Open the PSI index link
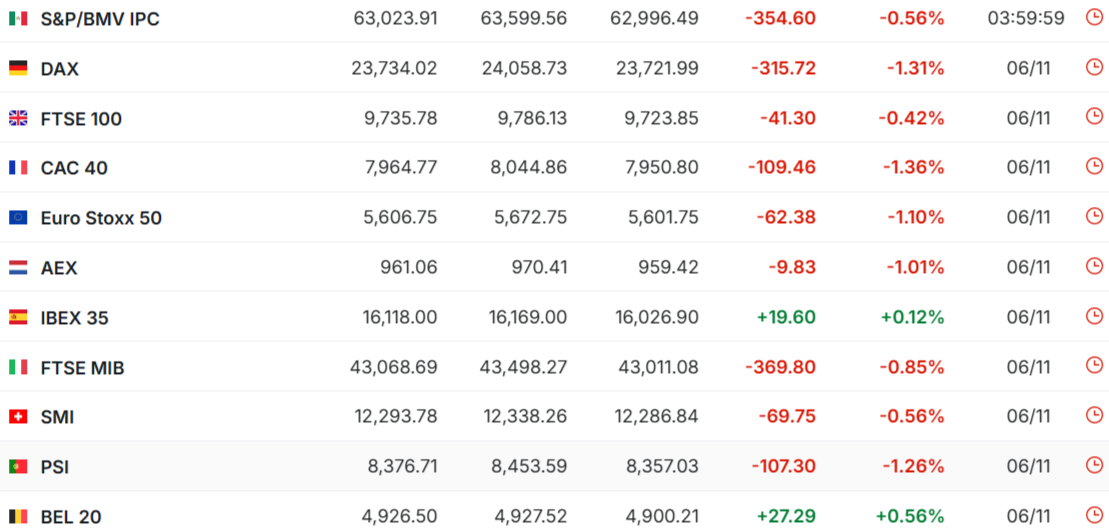The width and height of the screenshot is (1109, 532). click(x=55, y=467)
